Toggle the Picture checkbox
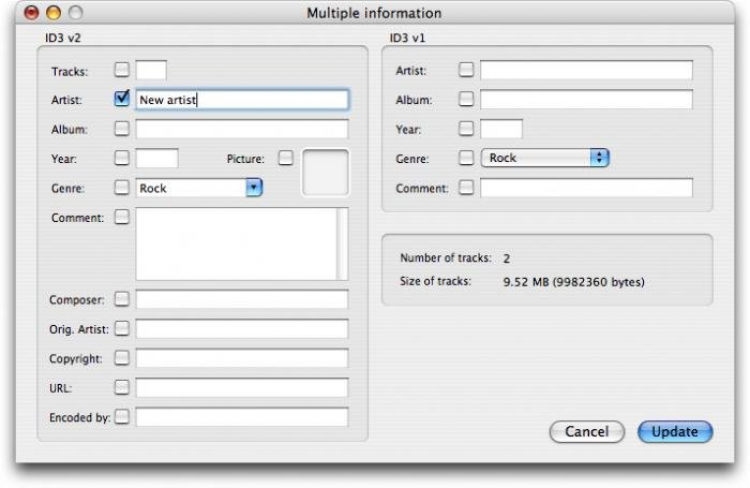The width and height of the screenshot is (750, 488). coord(286,158)
